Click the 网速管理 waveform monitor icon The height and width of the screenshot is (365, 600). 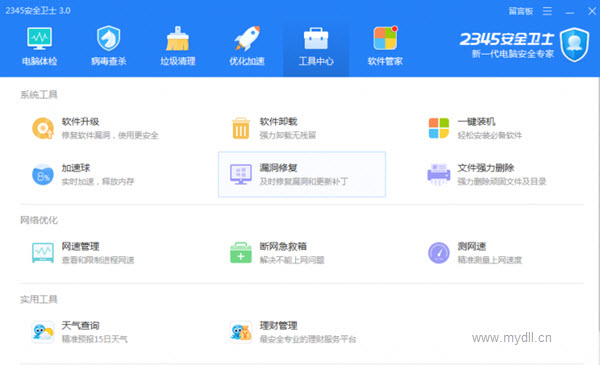pos(43,253)
